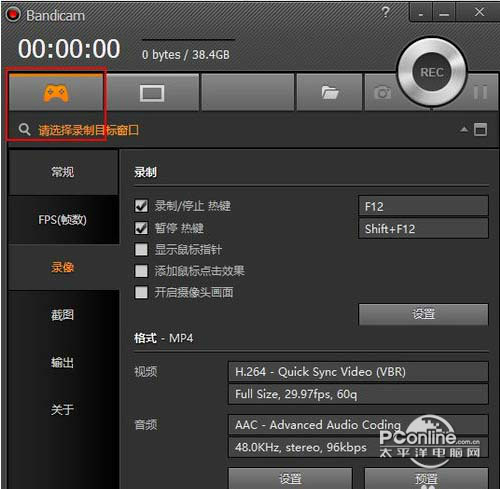Enable 显示鼠标指针 checkbox

point(141,249)
